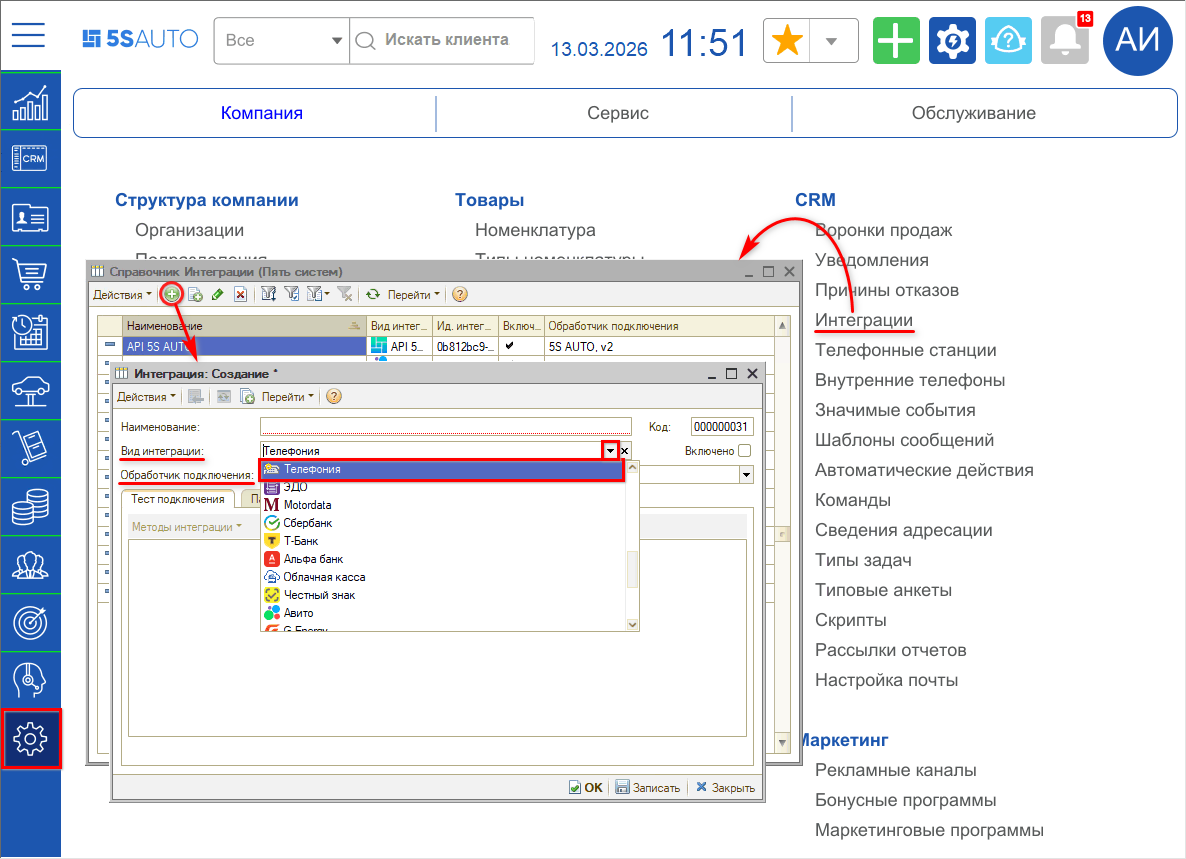Select the CRM icon in the left sidebar
Viewport: 1186px width, 859px height.
tap(29, 158)
